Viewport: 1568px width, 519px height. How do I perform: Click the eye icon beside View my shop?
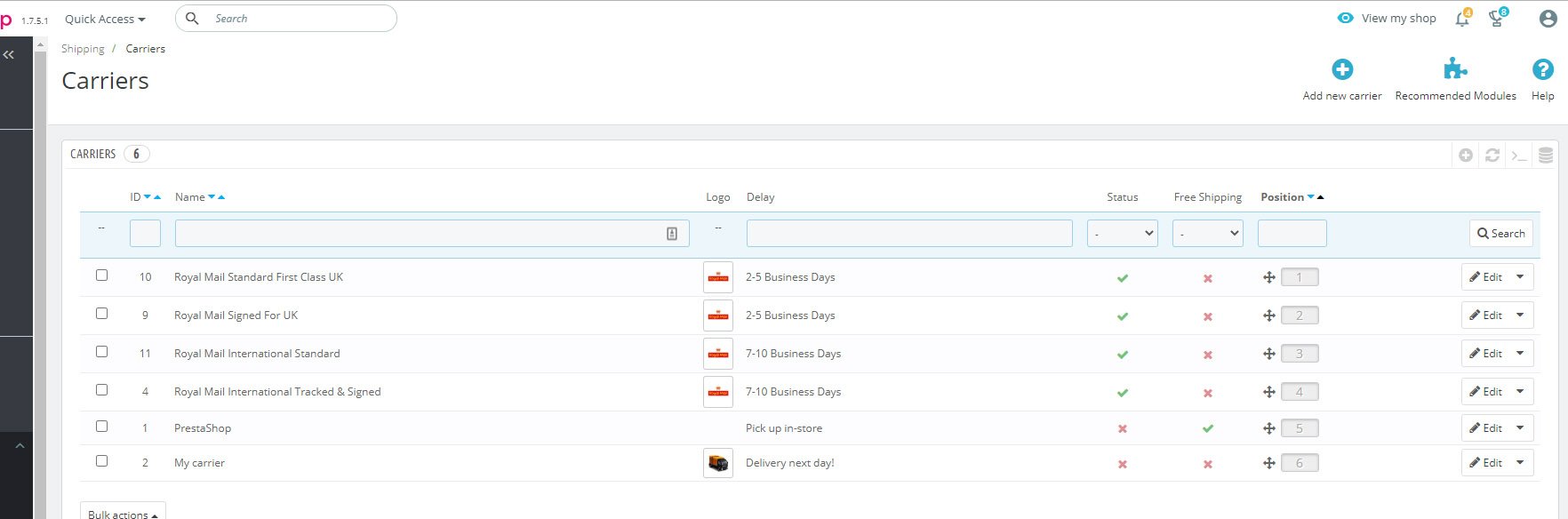coord(1346,18)
